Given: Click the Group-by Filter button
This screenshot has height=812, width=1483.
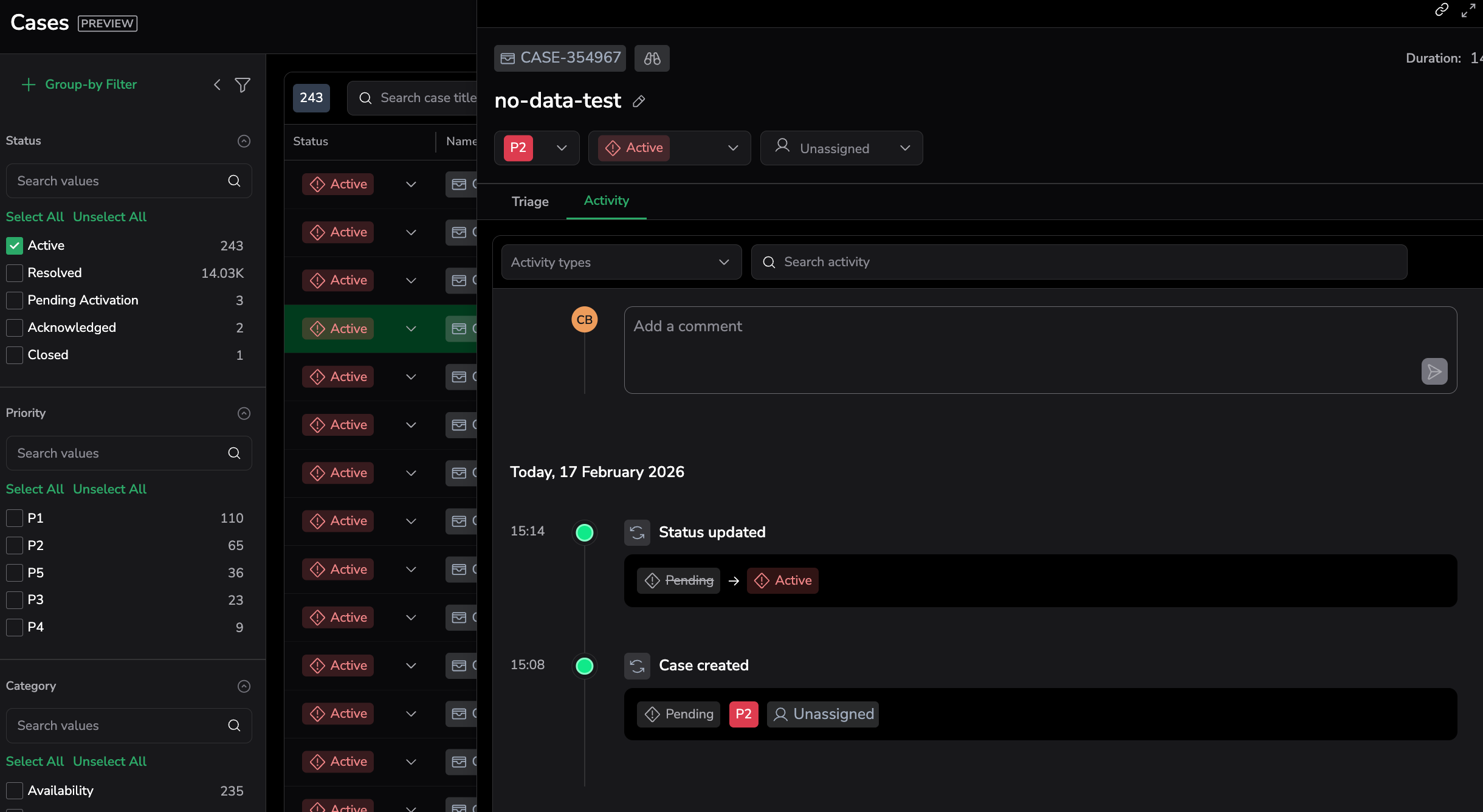Looking at the screenshot, I should (79, 84).
